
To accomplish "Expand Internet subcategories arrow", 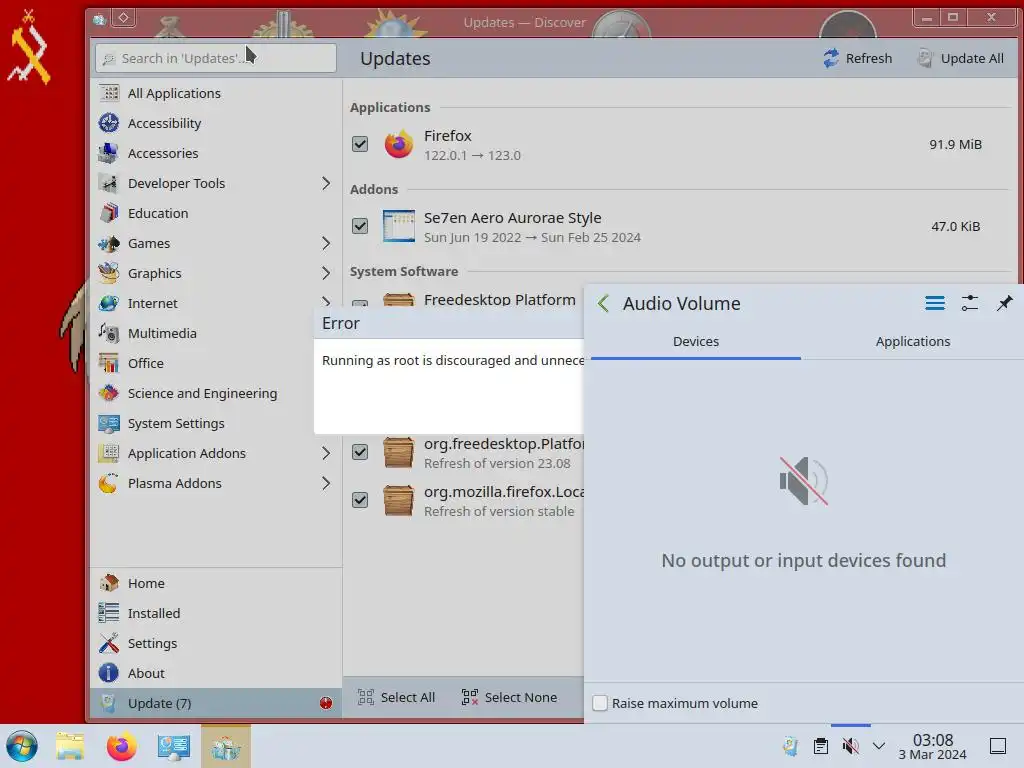I will pyautogui.click(x=326, y=302).
